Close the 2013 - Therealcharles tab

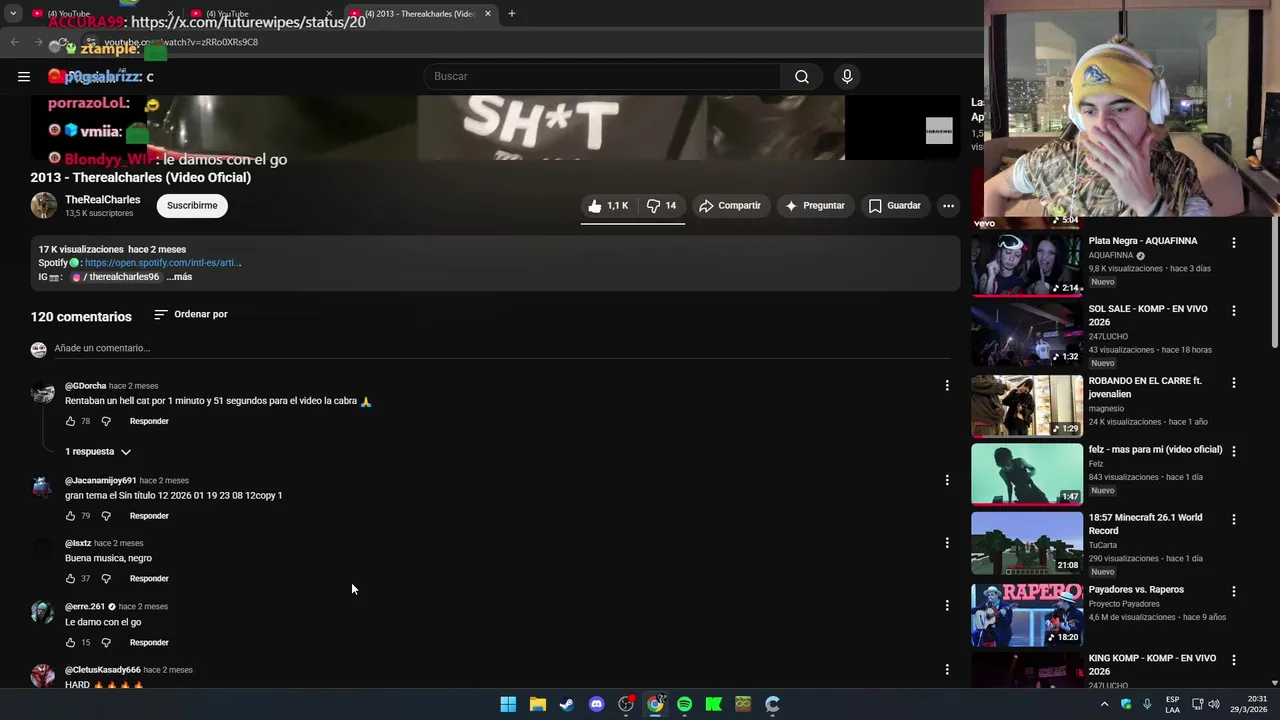tap(488, 14)
